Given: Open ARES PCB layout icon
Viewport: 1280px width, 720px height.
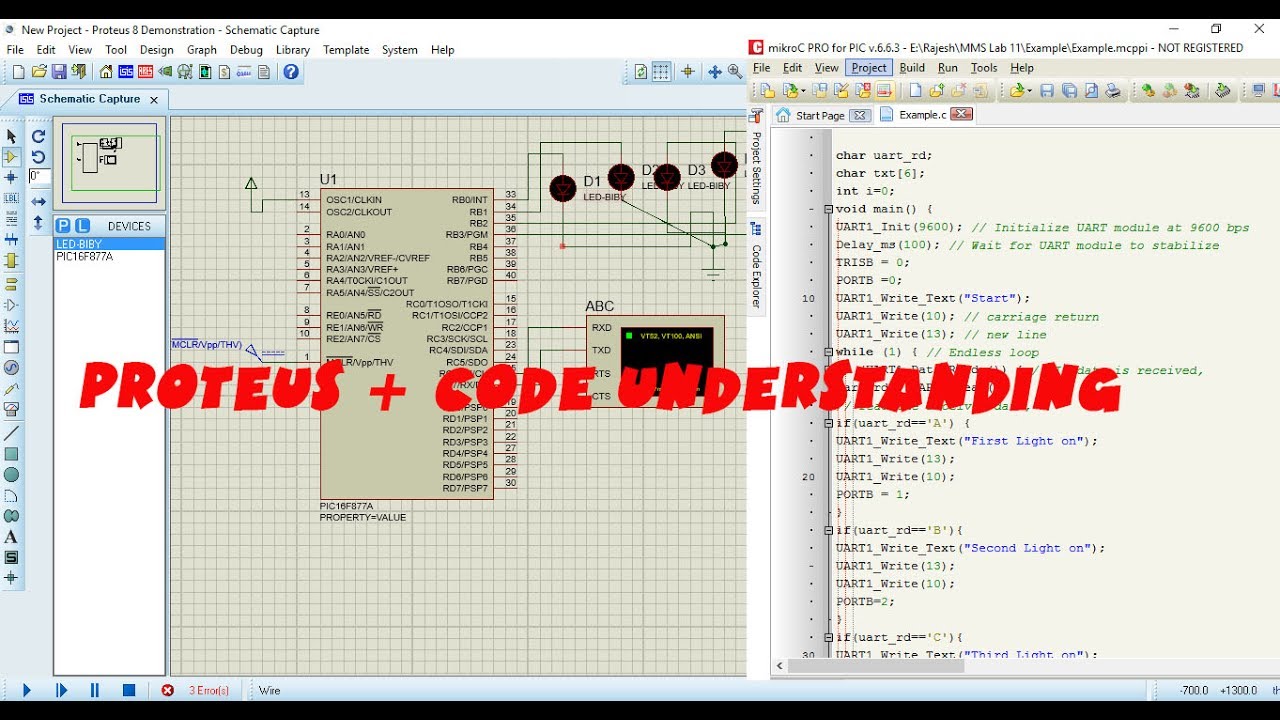Looking at the screenshot, I should [x=146, y=72].
